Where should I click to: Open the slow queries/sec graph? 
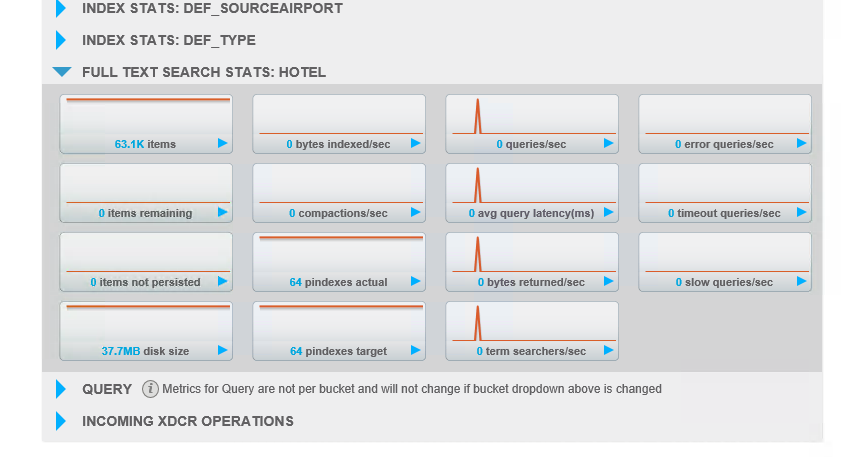click(725, 261)
